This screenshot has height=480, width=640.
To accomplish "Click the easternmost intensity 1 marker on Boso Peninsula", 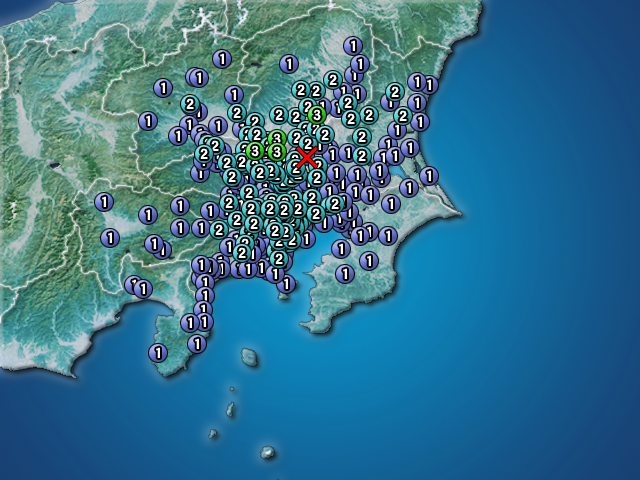I will coord(389,236).
